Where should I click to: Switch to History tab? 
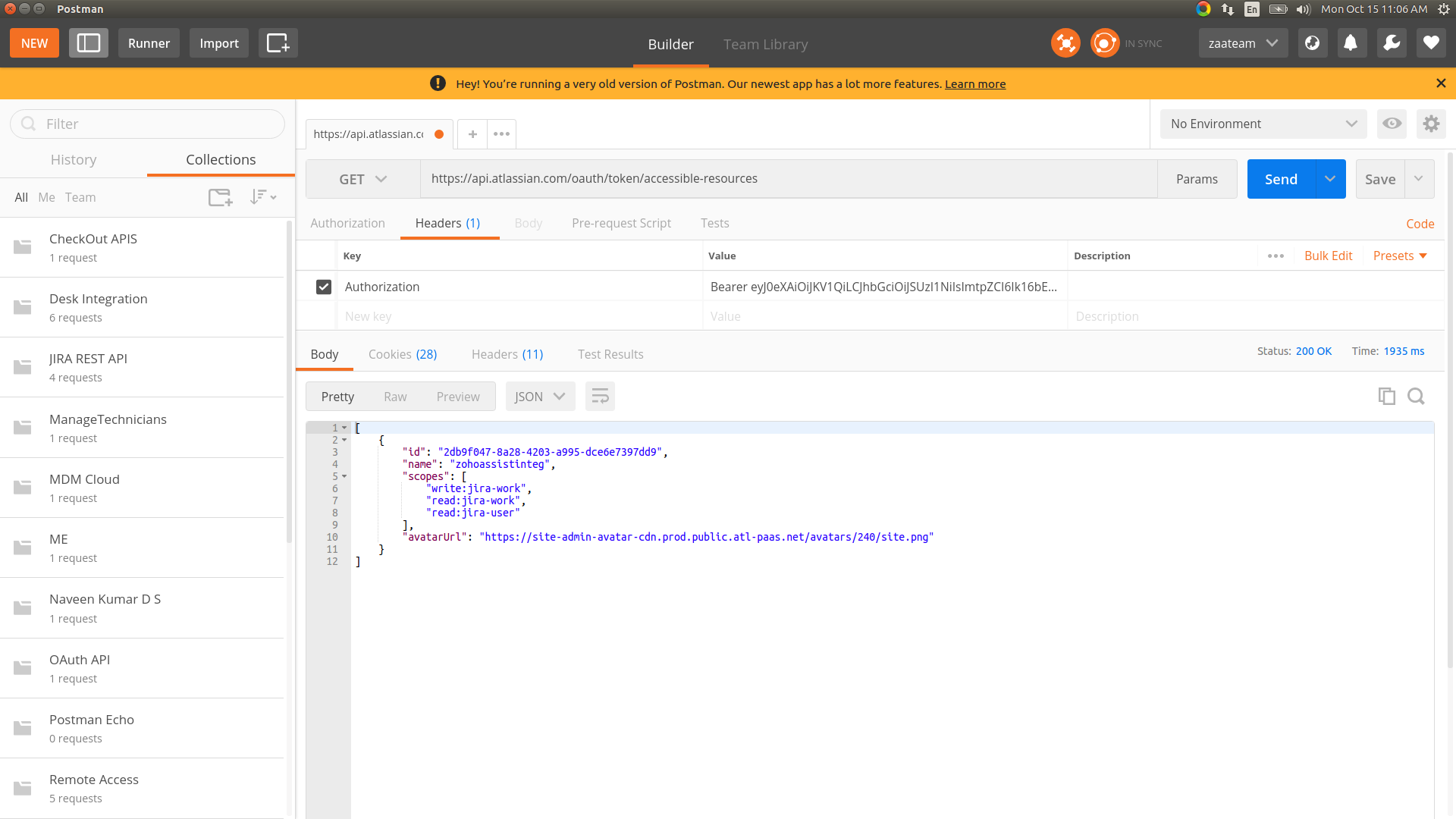[74, 159]
